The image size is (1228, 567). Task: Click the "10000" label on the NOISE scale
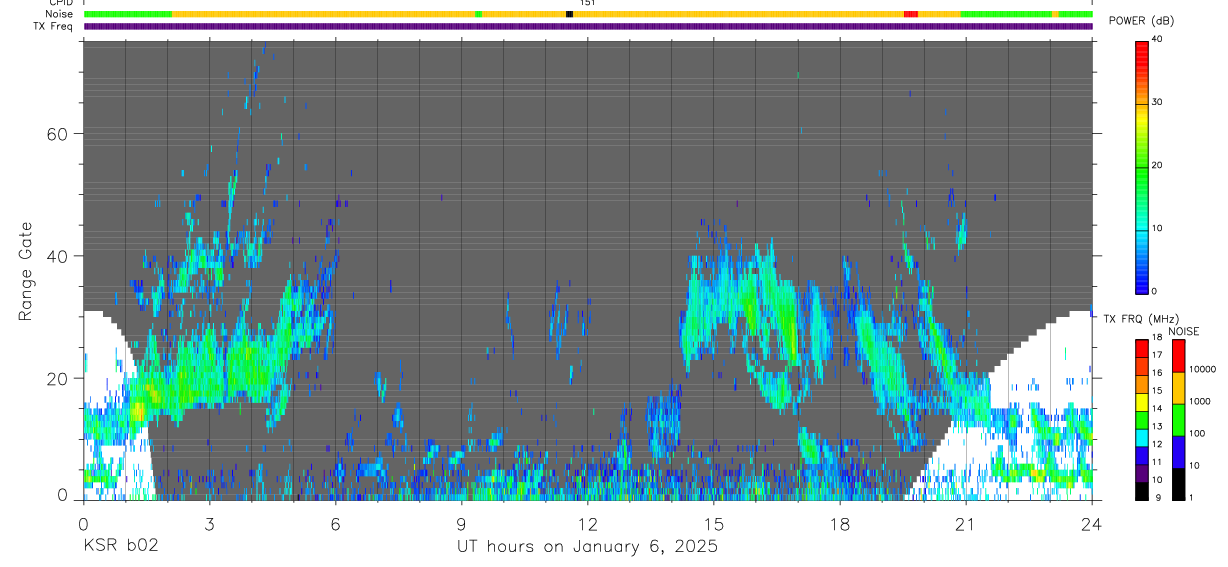coord(1204,369)
